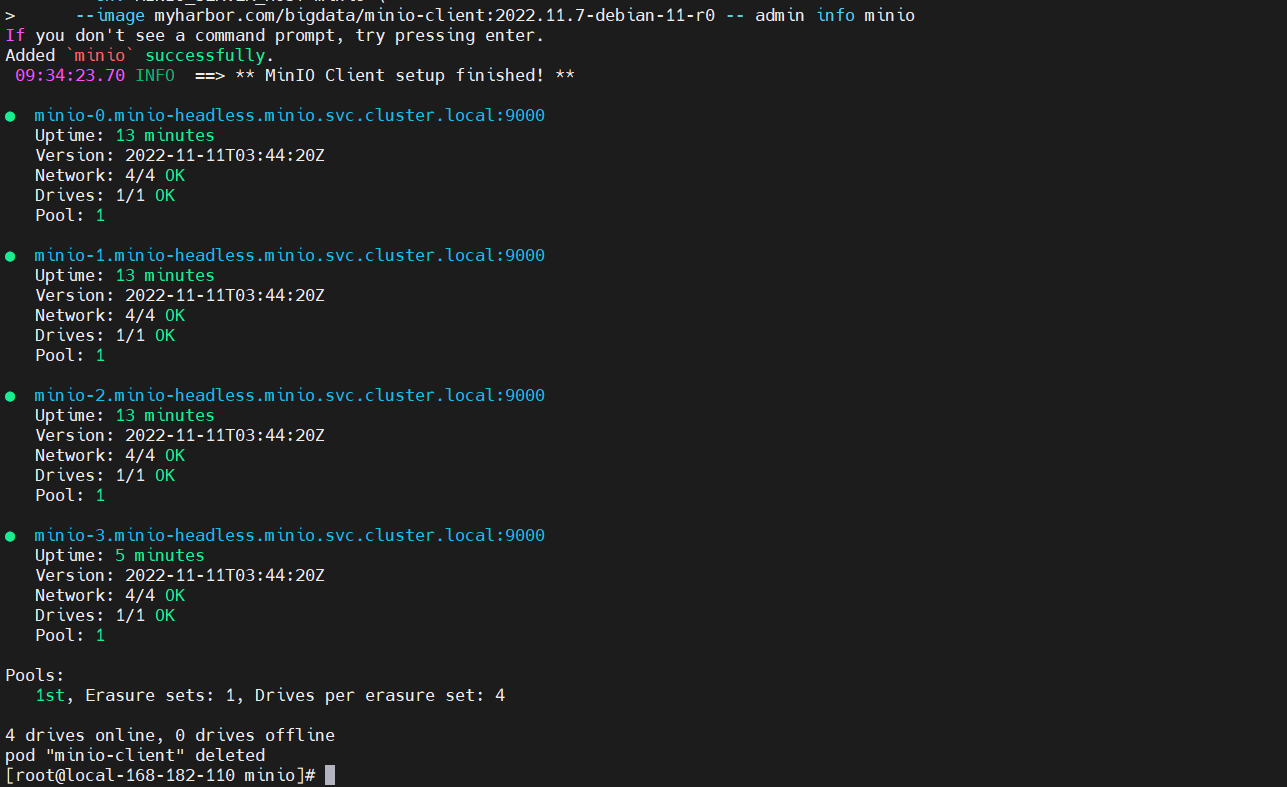
Task: Click the green status dot for minio-2
Action: point(10,396)
